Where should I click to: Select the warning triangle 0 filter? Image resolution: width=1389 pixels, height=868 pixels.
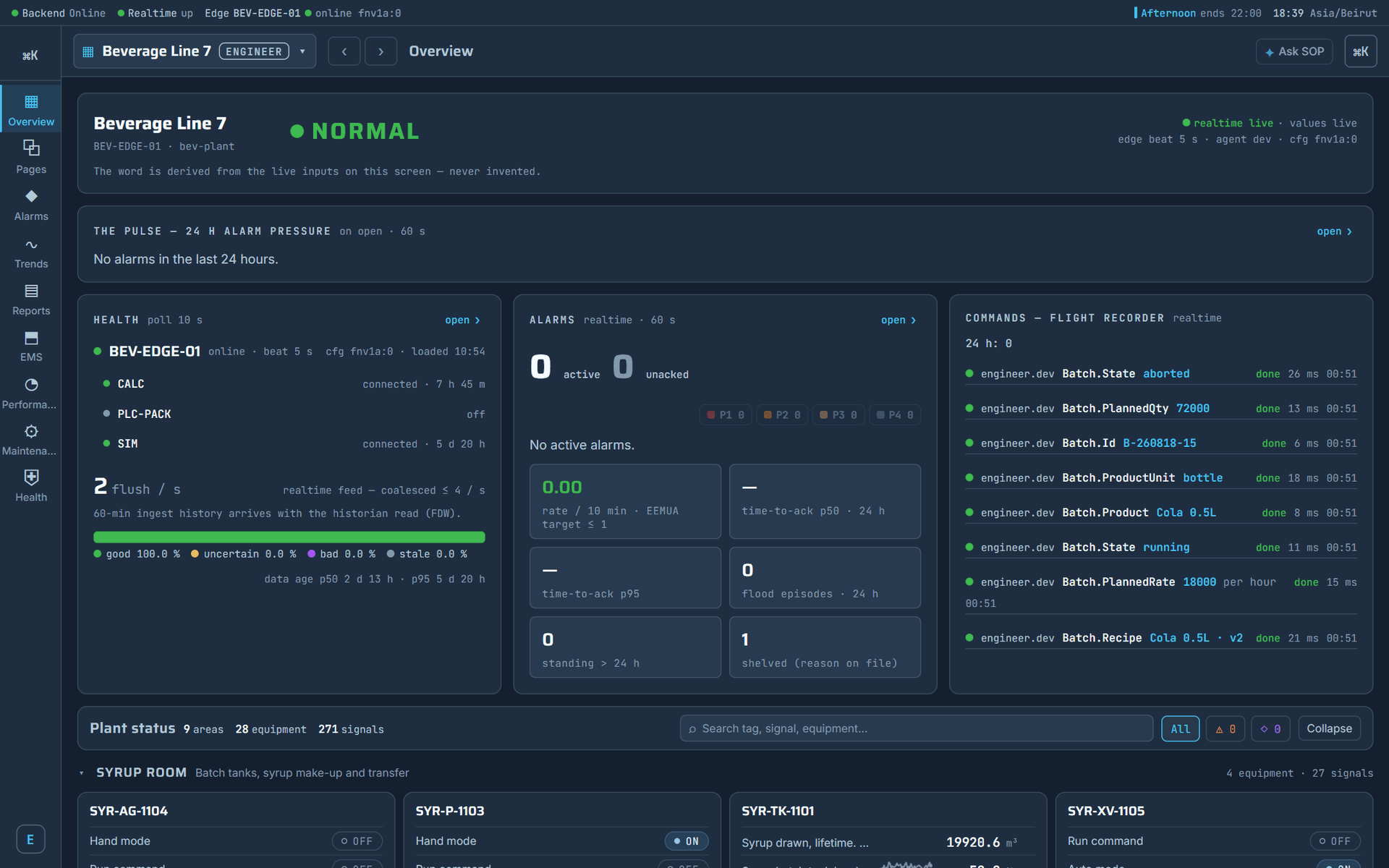[1226, 729]
